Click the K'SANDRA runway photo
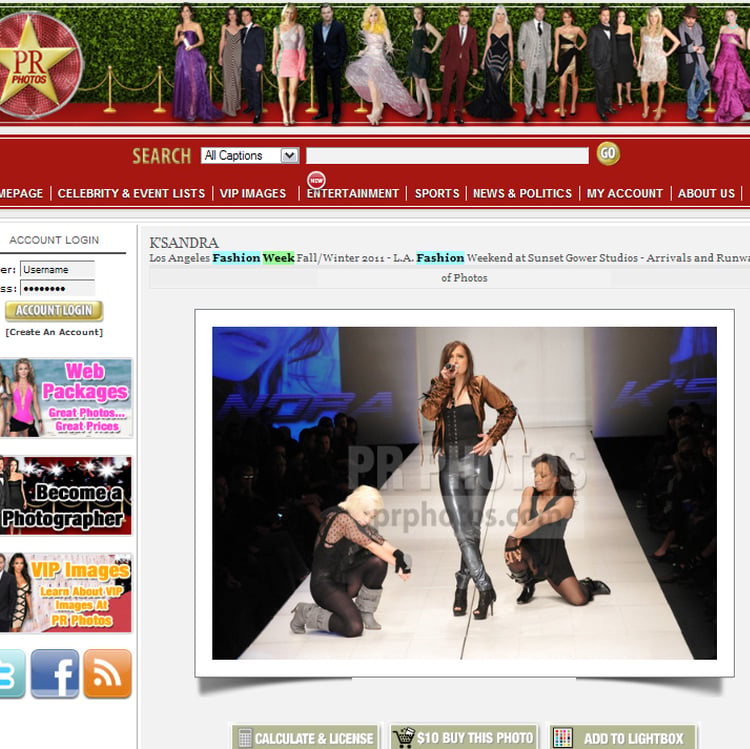750x749 pixels. tap(464, 493)
